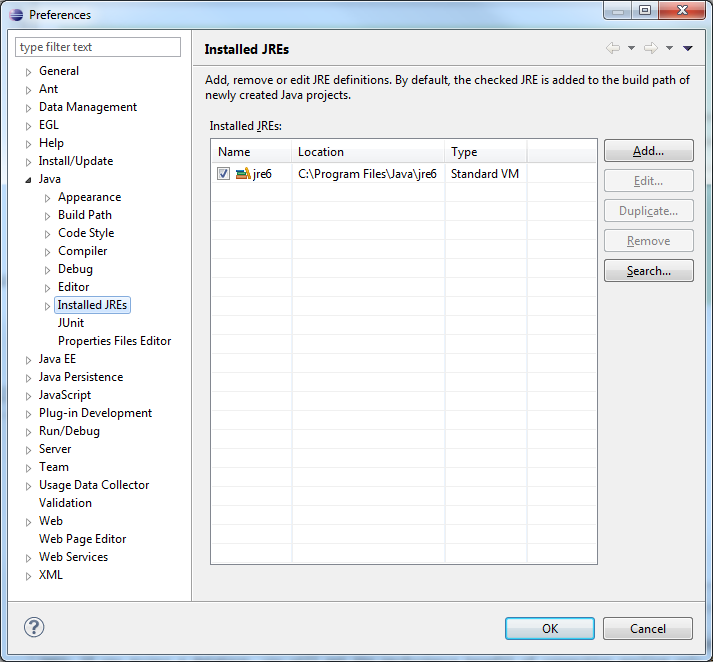The height and width of the screenshot is (662, 713).
Task: Click the type filter text field
Action: click(x=98, y=47)
